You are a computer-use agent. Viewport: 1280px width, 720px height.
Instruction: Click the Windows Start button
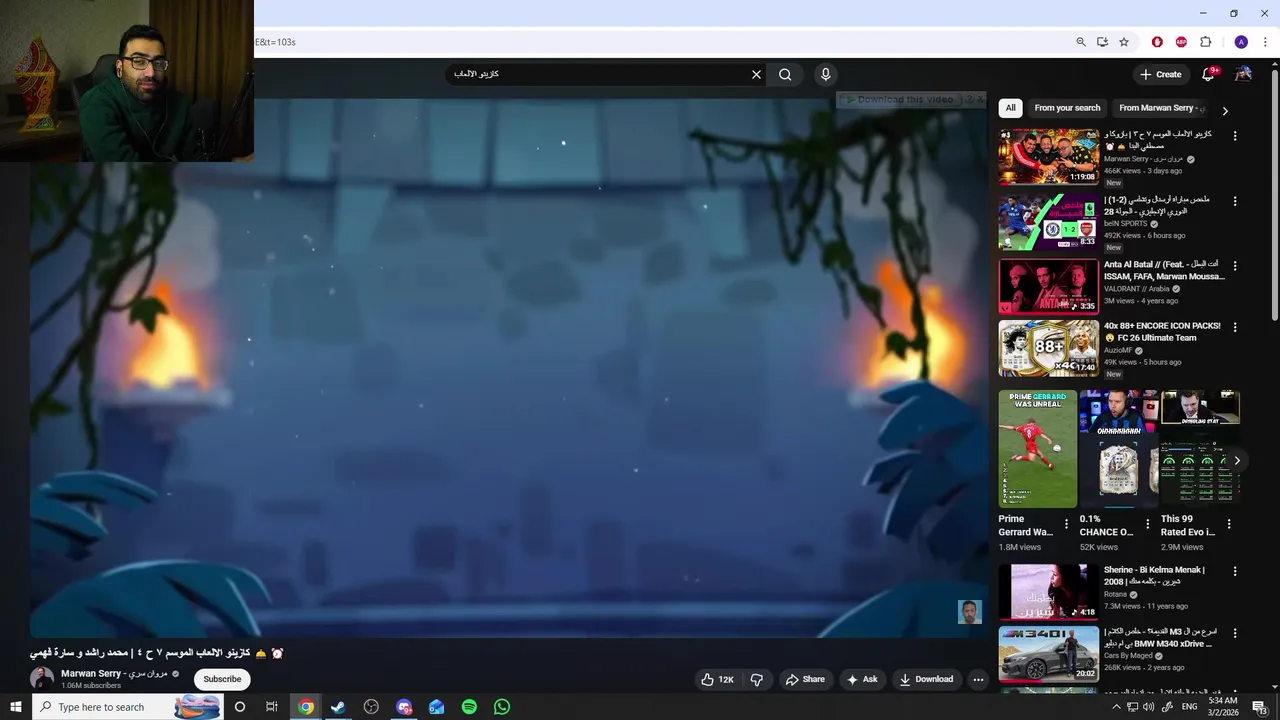pos(15,707)
